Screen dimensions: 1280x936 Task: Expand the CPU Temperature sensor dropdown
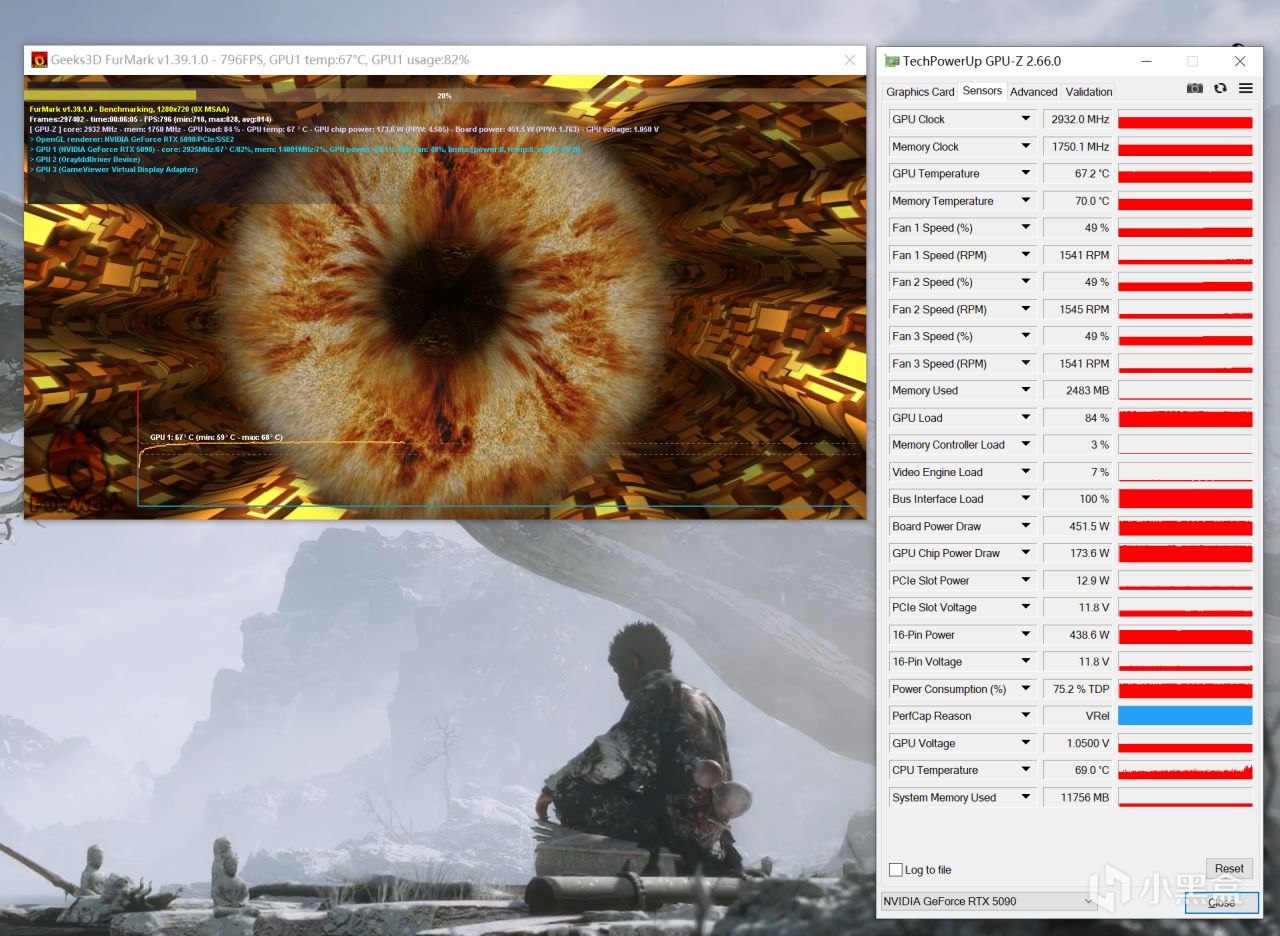[1025, 770]
